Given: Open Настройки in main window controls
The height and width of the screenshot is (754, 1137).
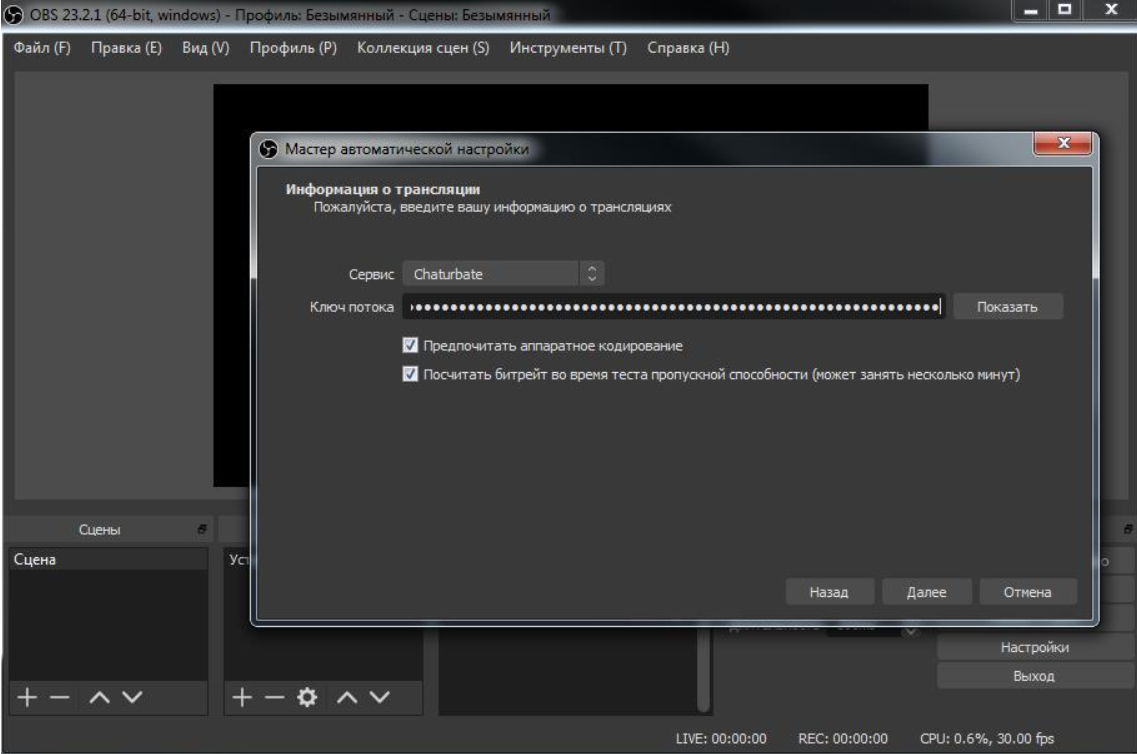Looking at the screenshot, I should pos(1035,647).
